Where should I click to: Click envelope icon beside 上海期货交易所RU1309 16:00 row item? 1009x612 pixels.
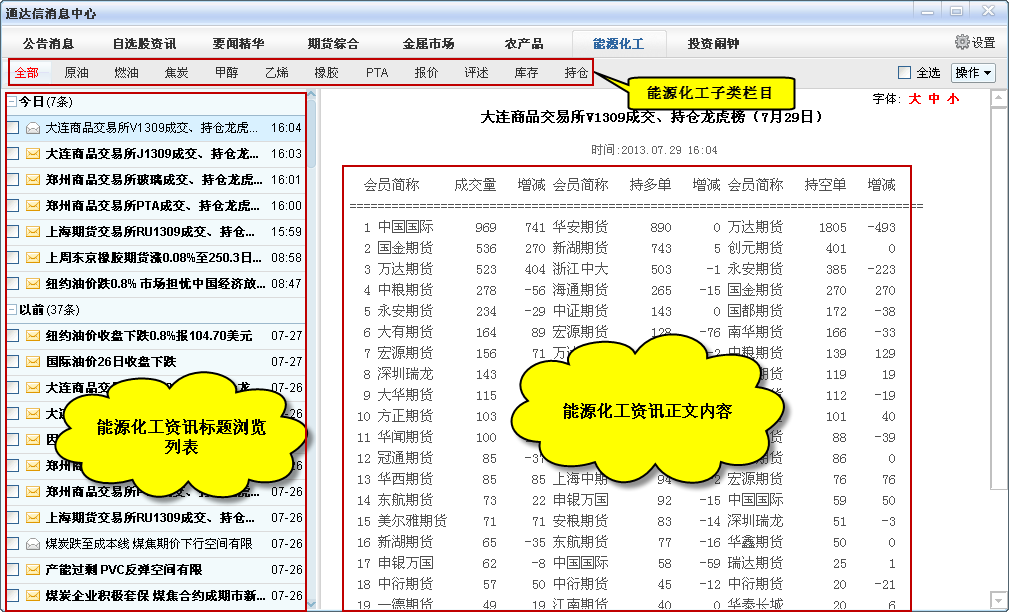pos(33,232)
